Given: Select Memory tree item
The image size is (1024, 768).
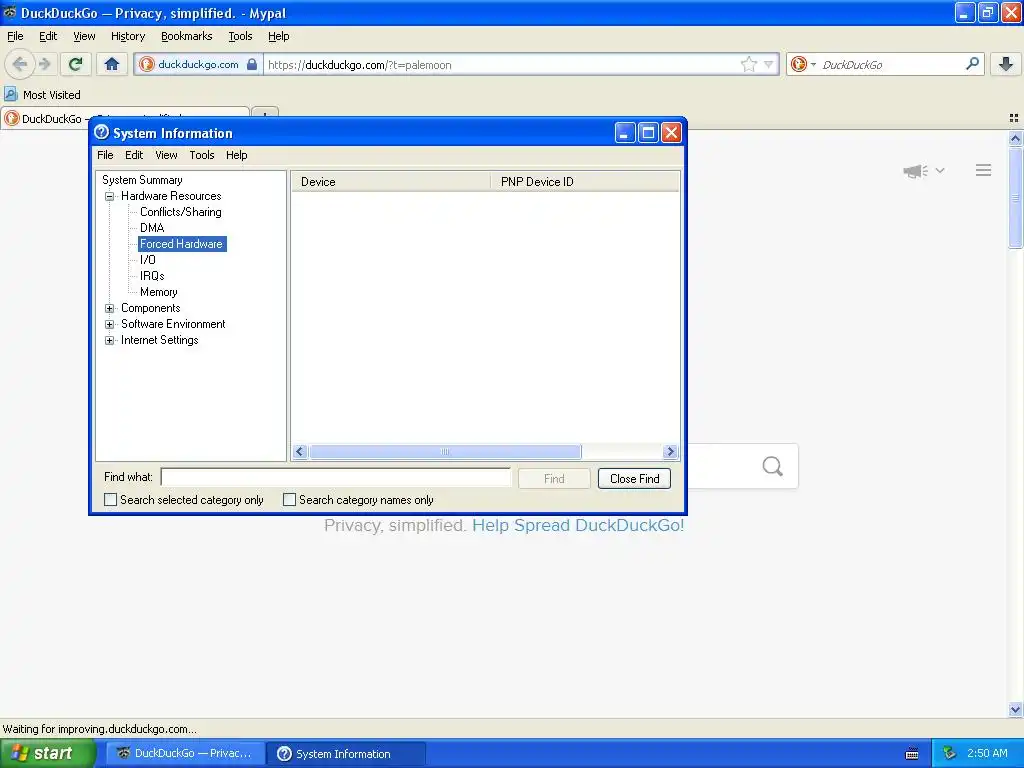Looking at the screenshot, I should [x=159, y=292].
